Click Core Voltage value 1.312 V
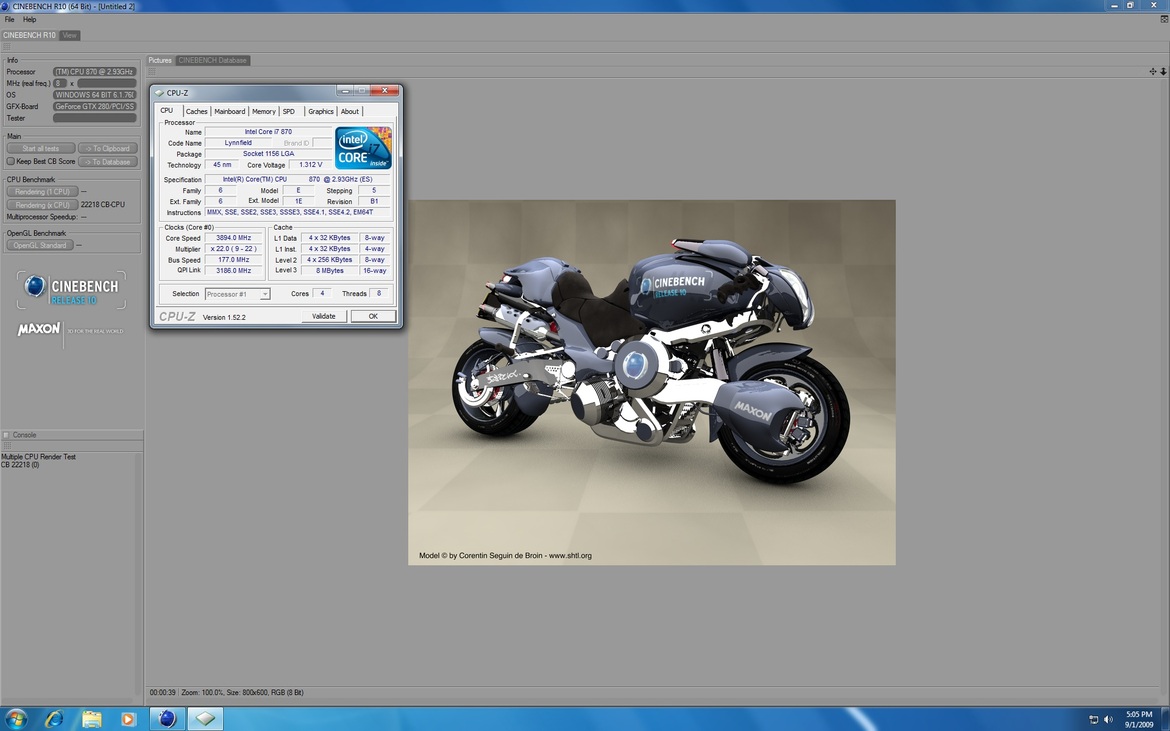 click(310, 165)
